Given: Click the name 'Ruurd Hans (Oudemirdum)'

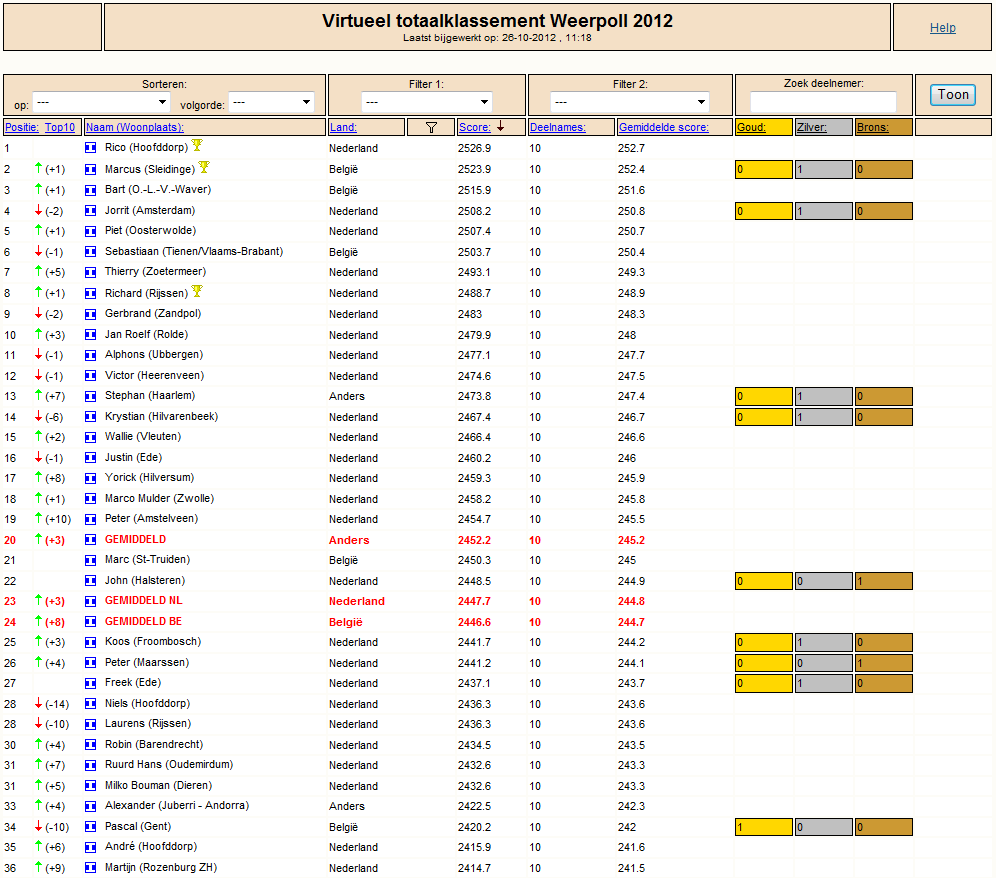Looking at the screenshot, I should (169, 764).
